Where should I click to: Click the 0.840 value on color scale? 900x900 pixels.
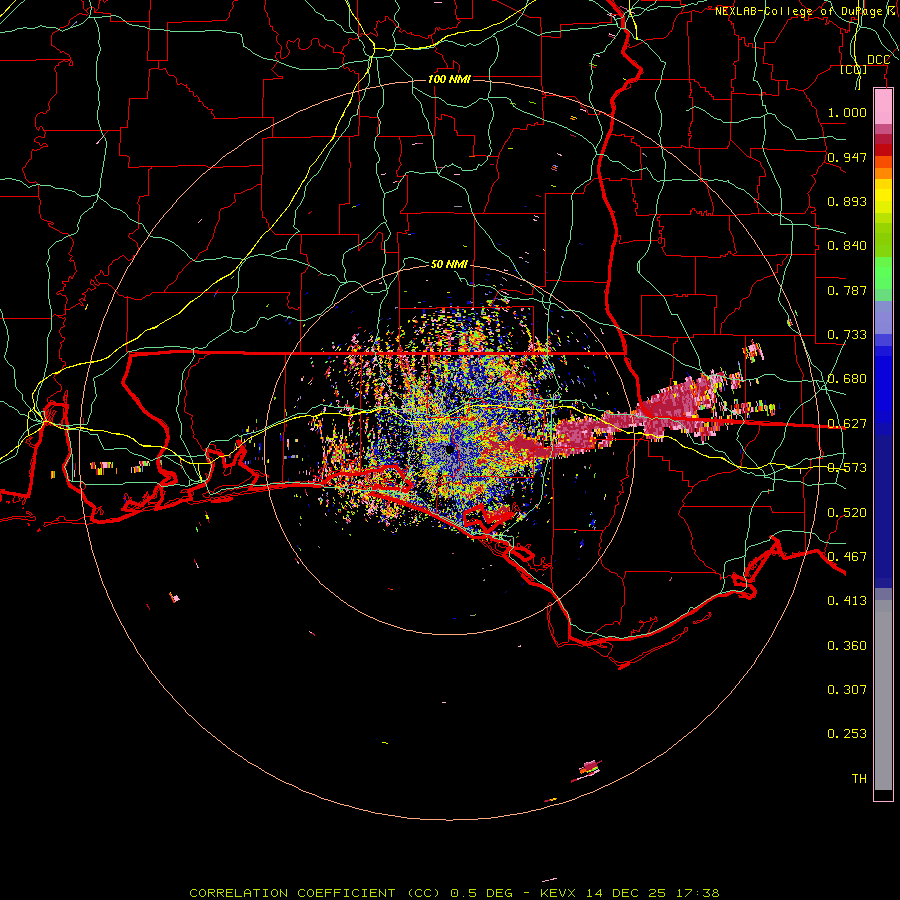[x=847, y=246]
